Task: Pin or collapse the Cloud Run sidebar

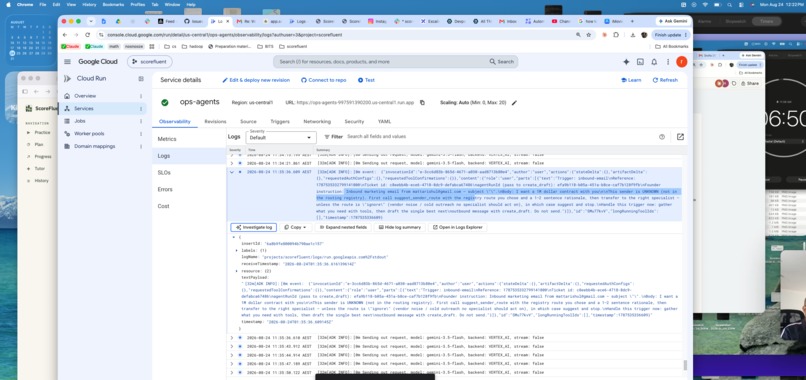Action: click(x=141, y=79)
